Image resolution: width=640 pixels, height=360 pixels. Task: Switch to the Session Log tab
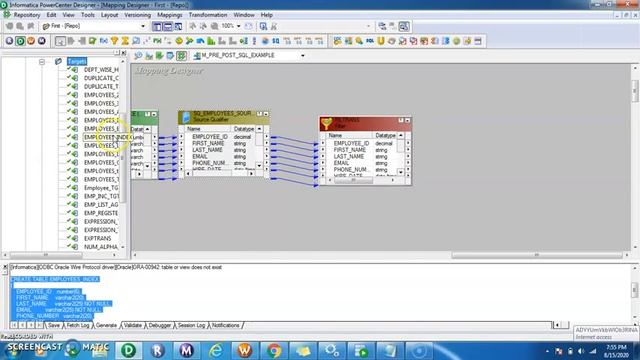tap(191, 325)
